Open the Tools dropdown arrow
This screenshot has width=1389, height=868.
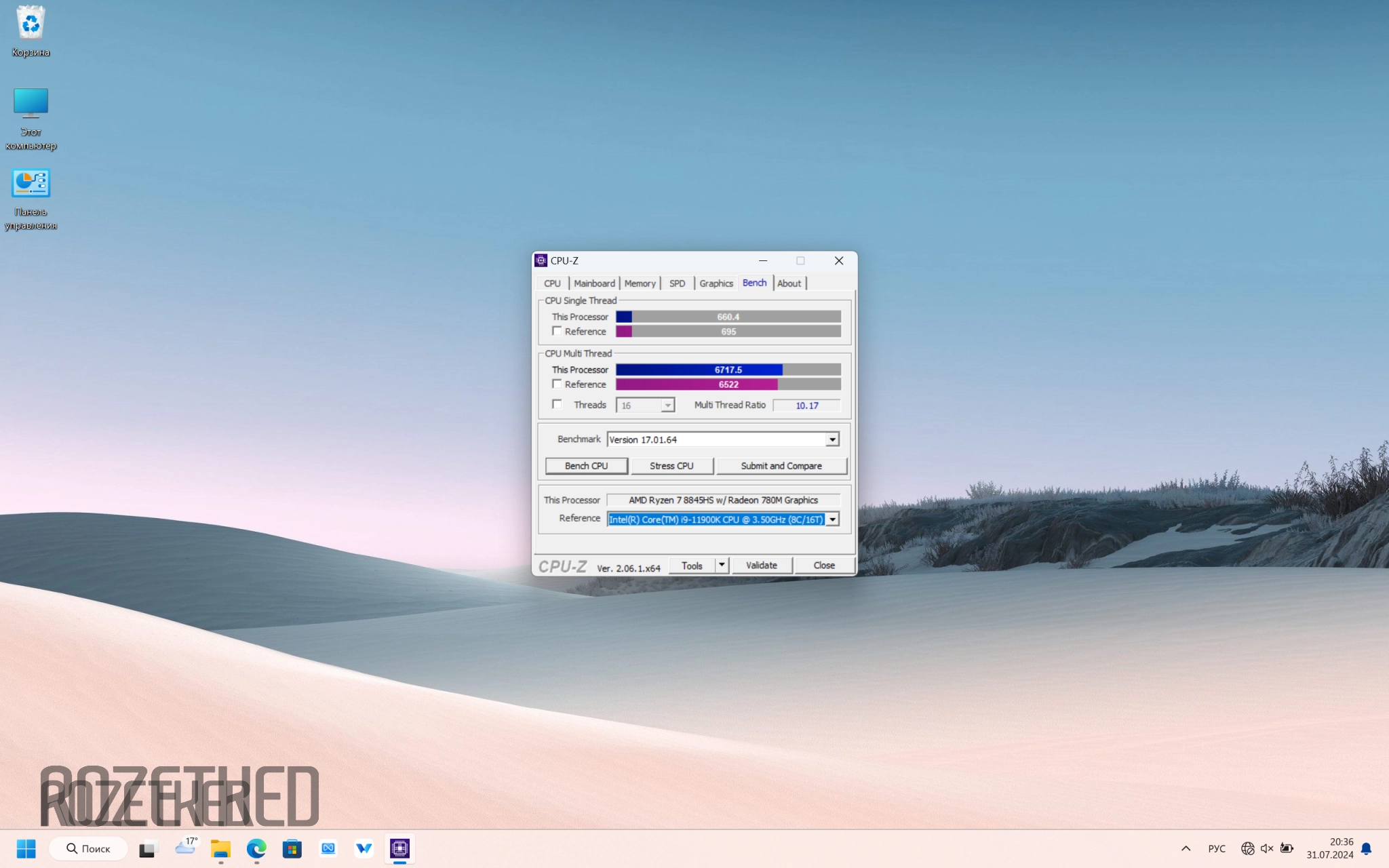point(722,565)
